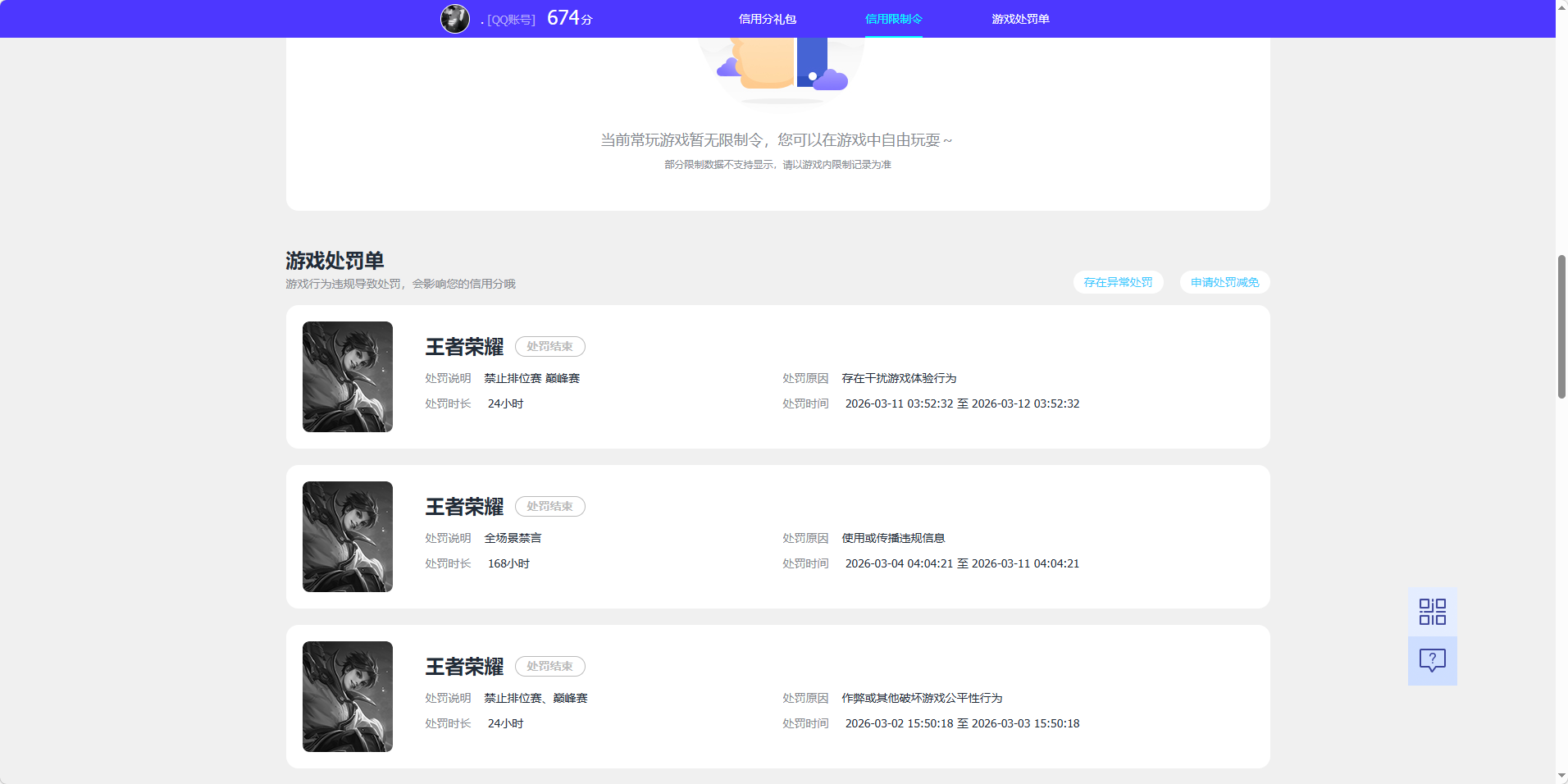Click the 存在异常处罚 button
The height and width of the screenshot is (784, 1568).
pos(1118,282)
